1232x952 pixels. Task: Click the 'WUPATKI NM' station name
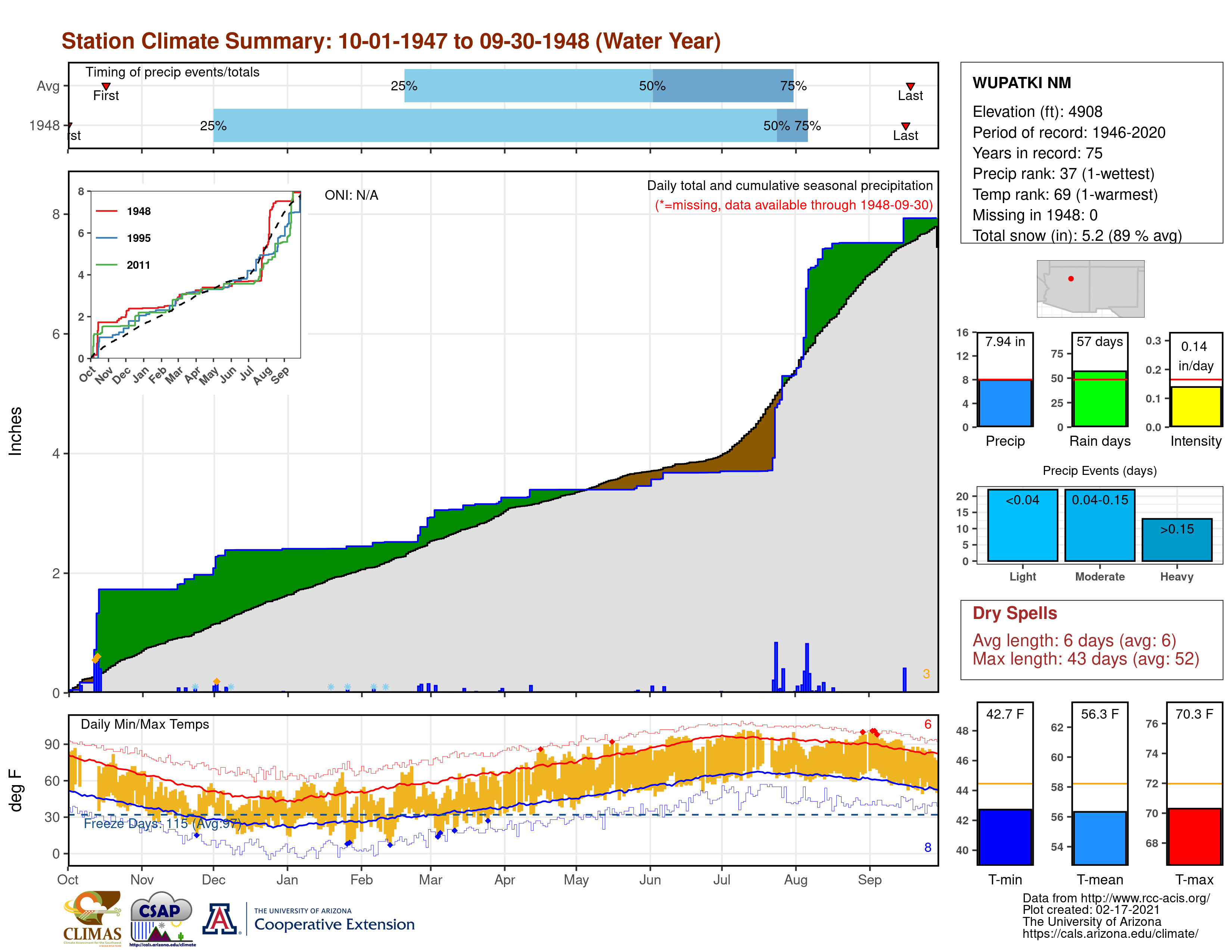pos(1021,83)
